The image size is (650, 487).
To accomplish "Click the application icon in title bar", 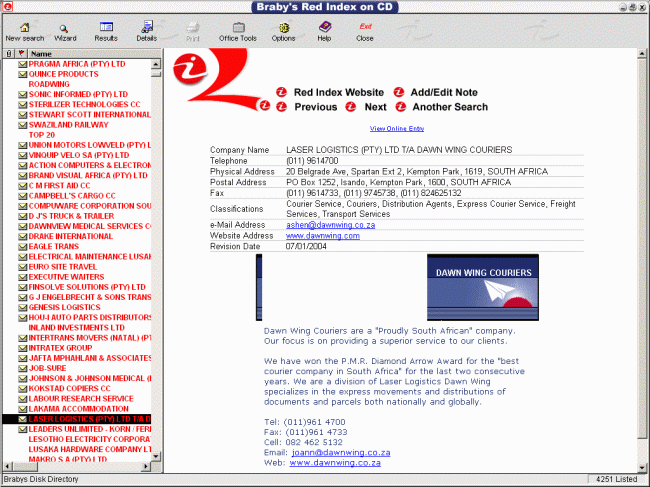I will pyautogui.click(x=7, y=6).
